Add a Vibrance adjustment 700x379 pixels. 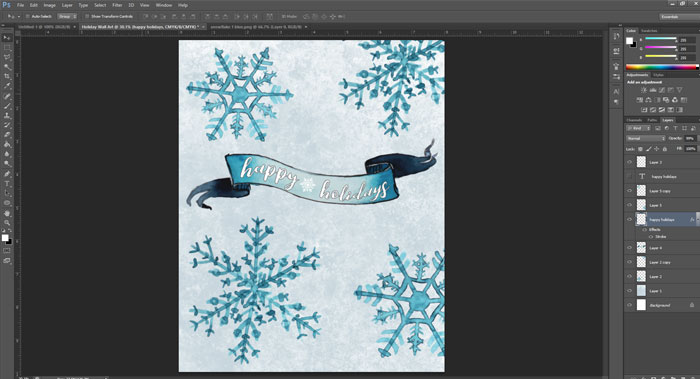tap(679, 90)
